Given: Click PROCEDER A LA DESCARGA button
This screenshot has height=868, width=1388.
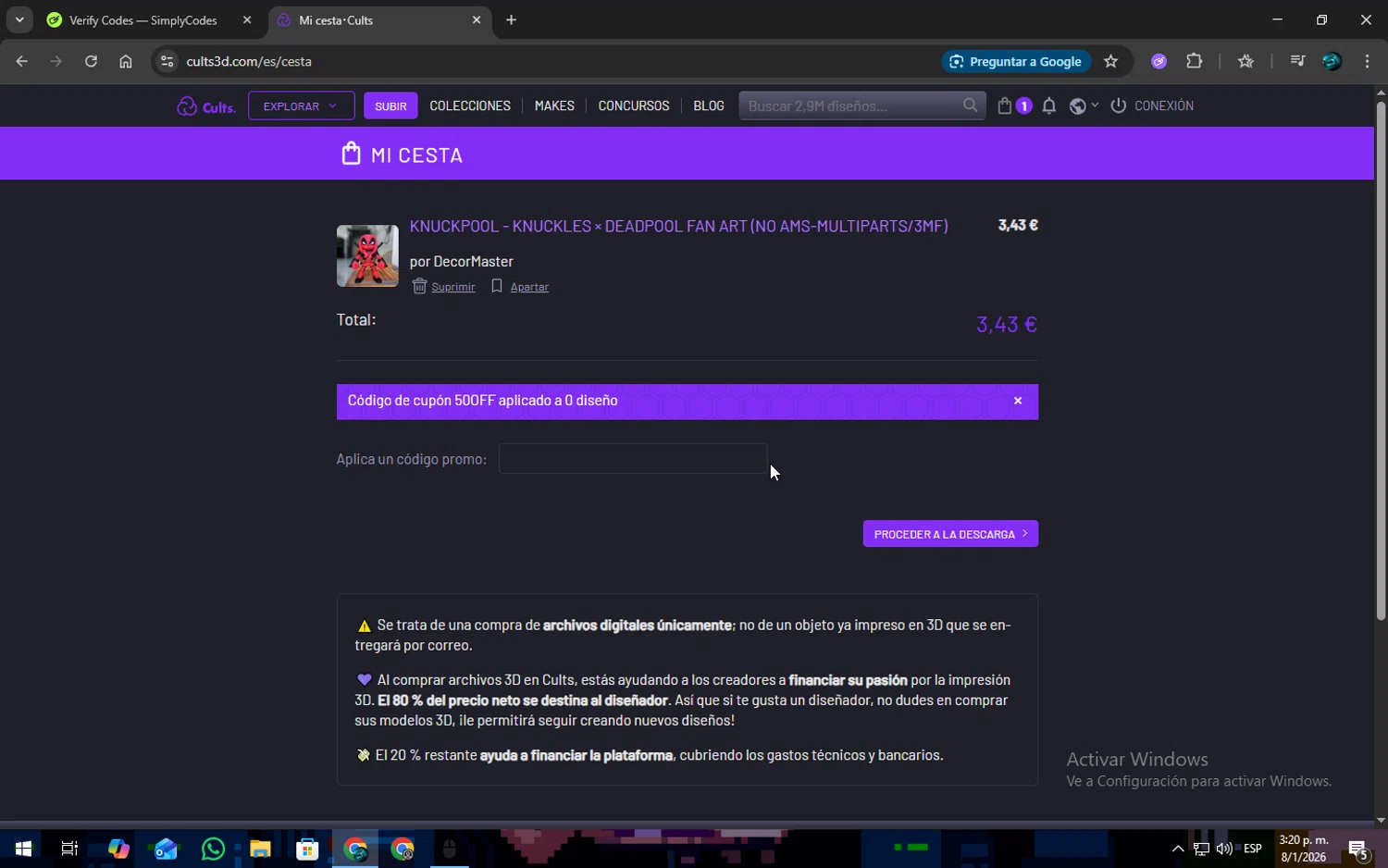Looking at the screenshot, I should click(x=950, y=534).
